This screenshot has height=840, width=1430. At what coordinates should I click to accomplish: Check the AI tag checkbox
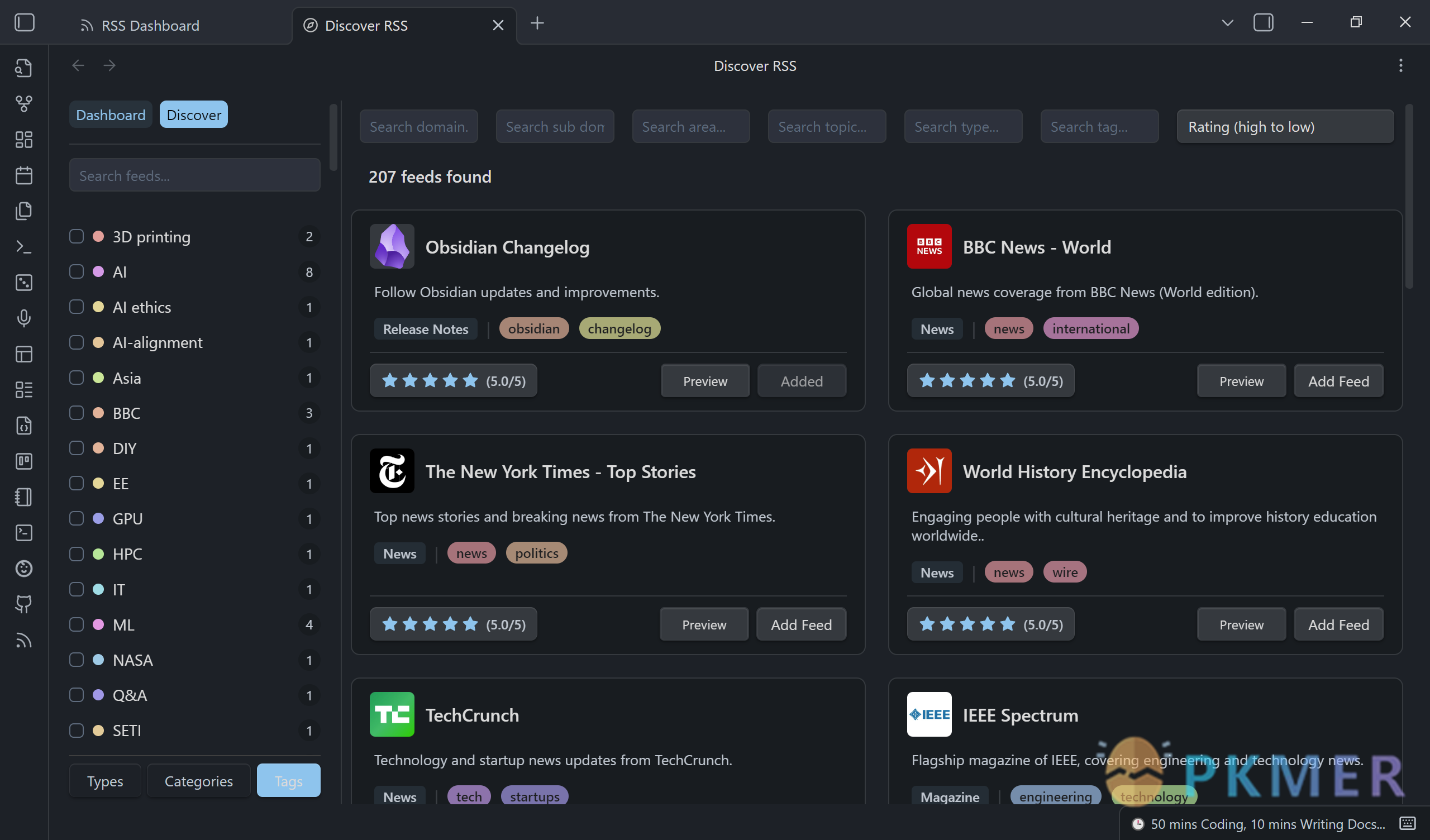tap(76, 271)
